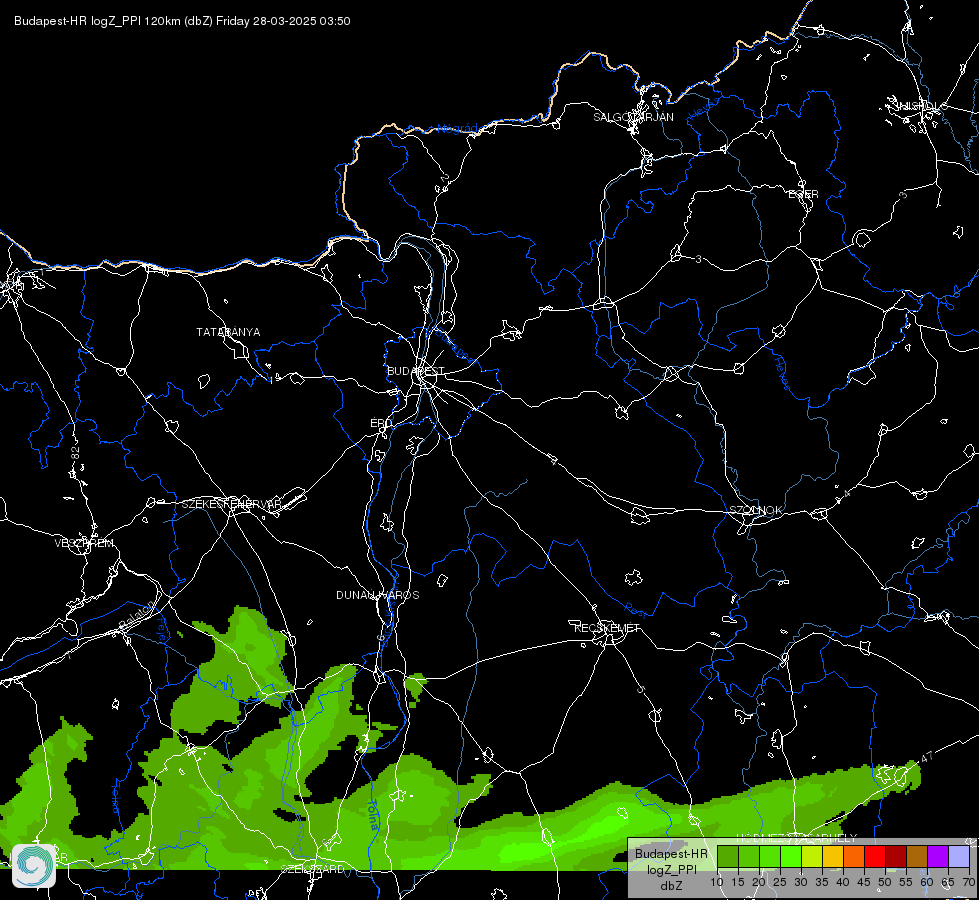This screenshot has width=979, height=900.
Task: Click road number 82 label
Action: pyautogui.click(x=75, y=454)
